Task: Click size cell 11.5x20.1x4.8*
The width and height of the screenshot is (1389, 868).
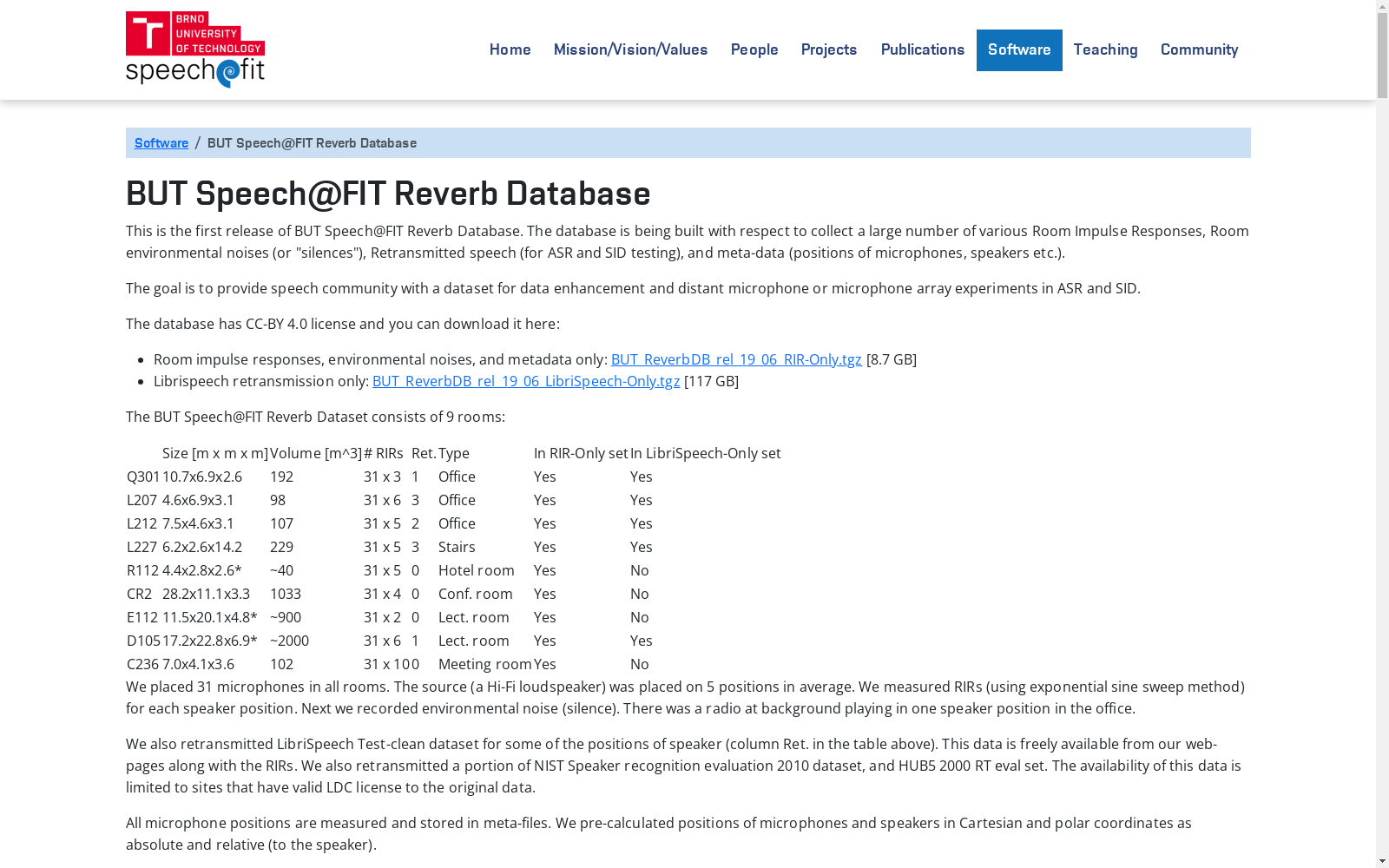Action: tap(210, 617)
